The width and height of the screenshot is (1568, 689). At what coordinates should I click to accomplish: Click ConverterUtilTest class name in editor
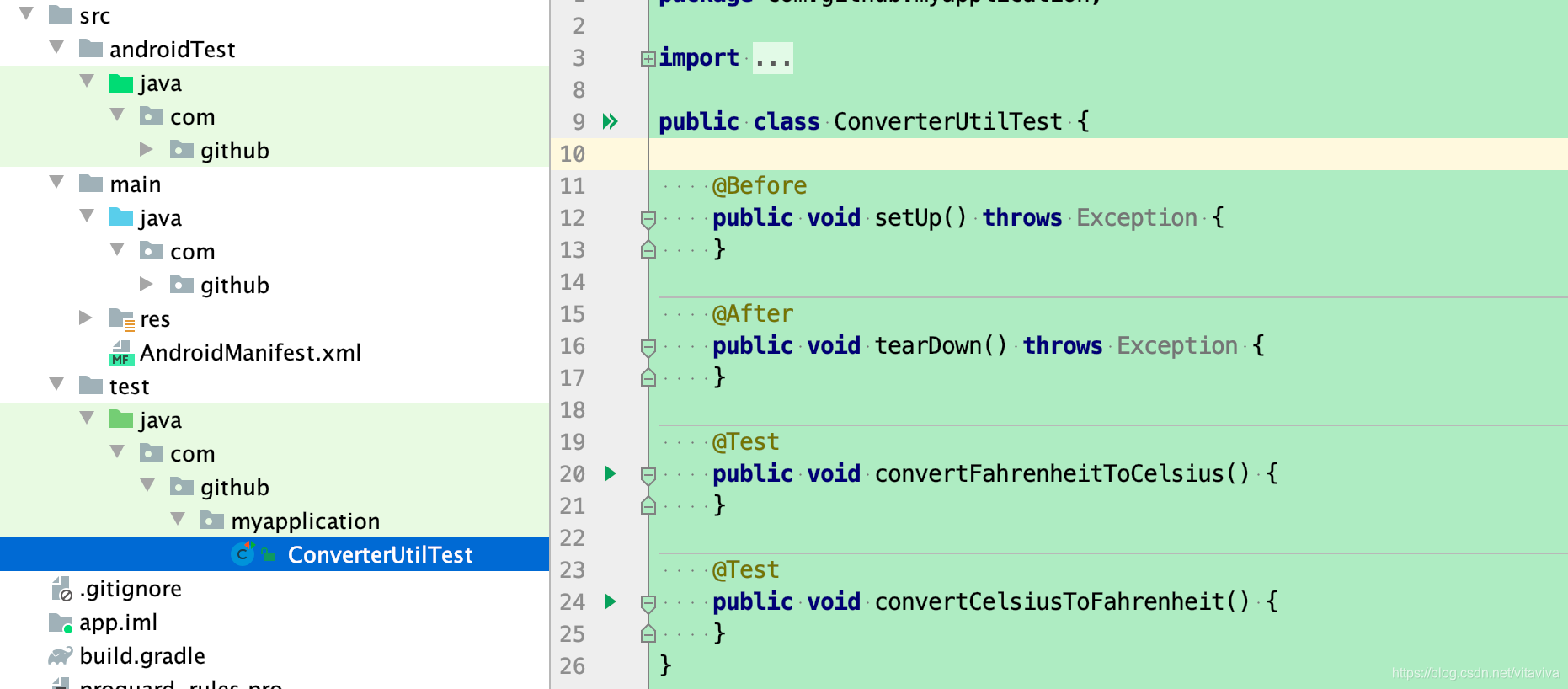tap(948, 121)
